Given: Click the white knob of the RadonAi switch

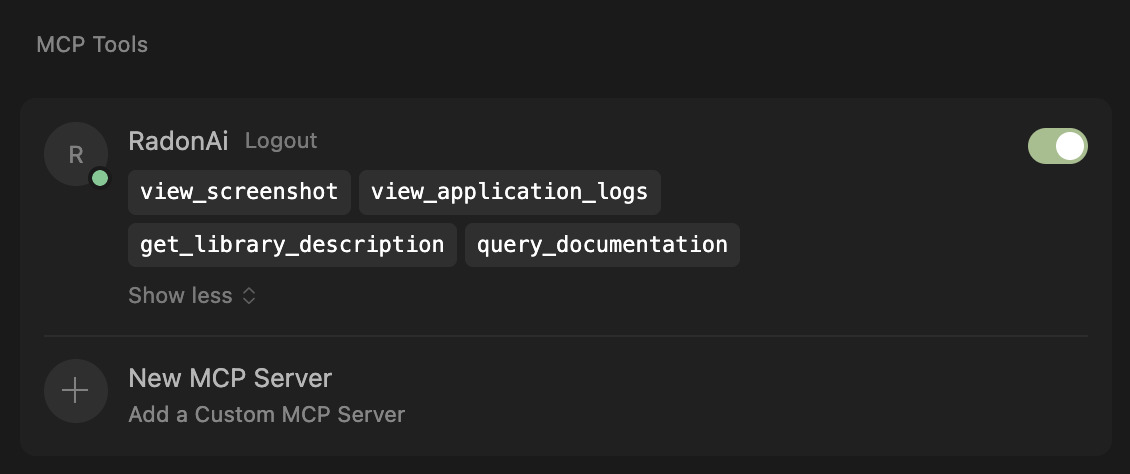Looking at the screenshot, I should [1070, 146].
